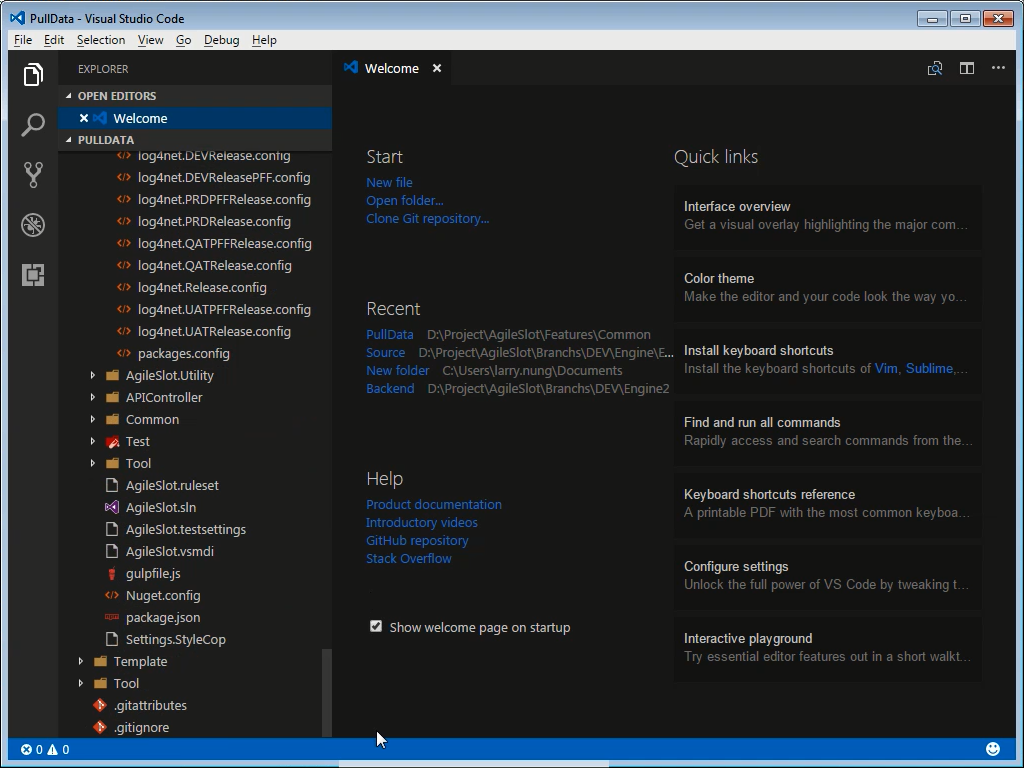
Task: Open the Search view in activity bar
Action: [33, 124]
